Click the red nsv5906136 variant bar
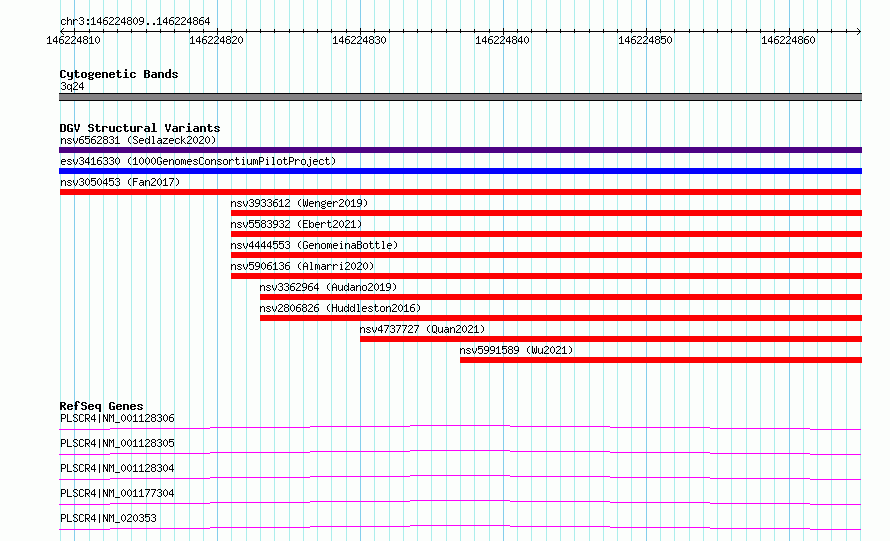Viewport: 890px width, 541px height. (546, 276)
